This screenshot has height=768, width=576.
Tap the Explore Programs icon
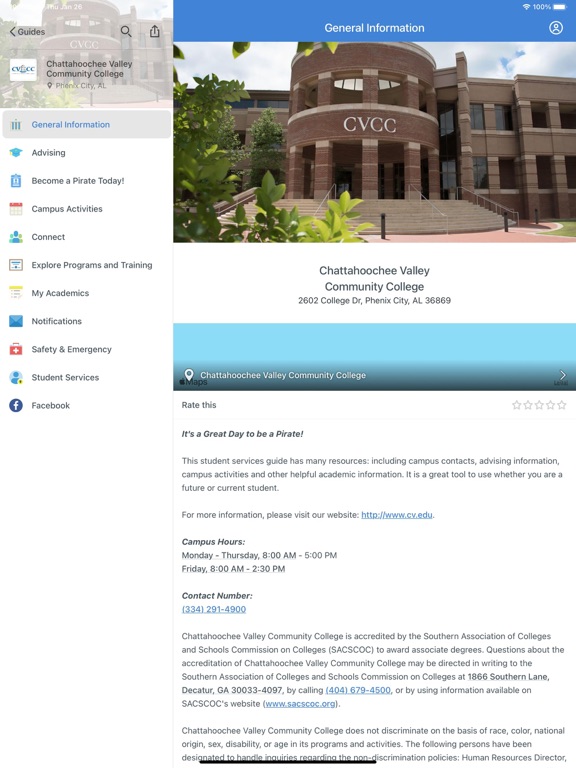click(x=16, y=265)
